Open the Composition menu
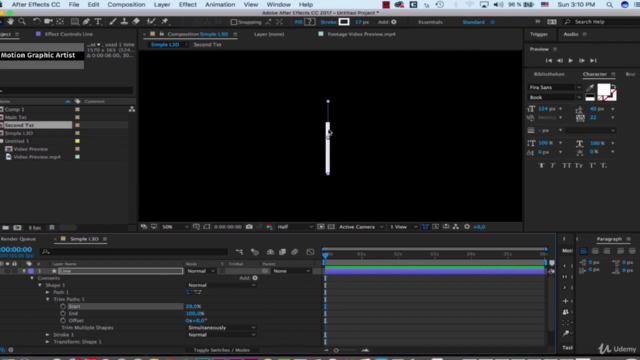The height and width of the screenshot is (360, 640). point(126,4)
